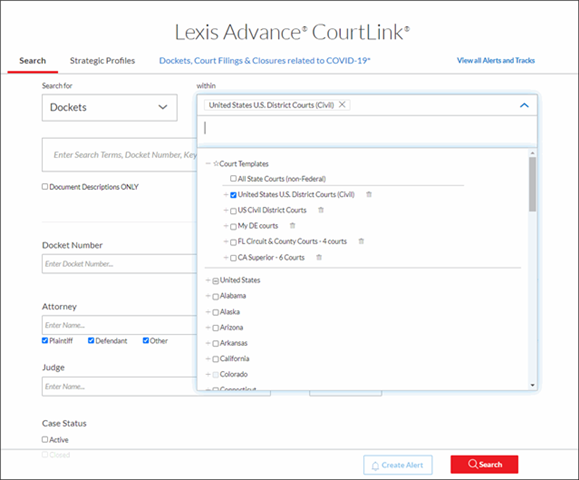Delete United States U.S. District Courts (Civil) template
This screenshot has height=480, width=579.
click(369, 194)
